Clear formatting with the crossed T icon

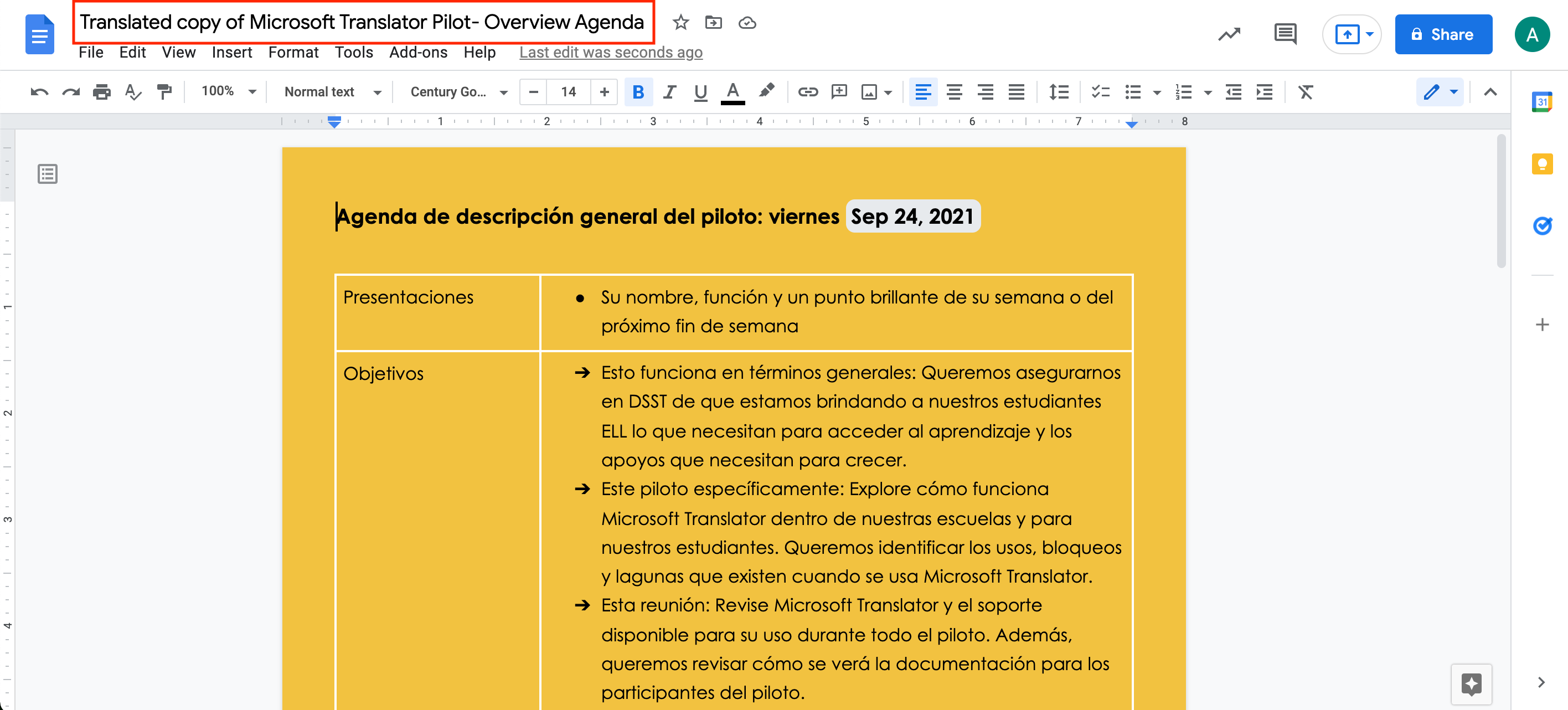point(1306,92)
